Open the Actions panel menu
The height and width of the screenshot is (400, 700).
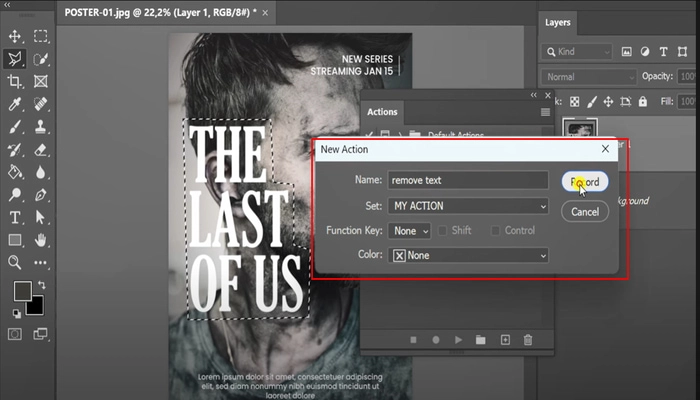545,112
